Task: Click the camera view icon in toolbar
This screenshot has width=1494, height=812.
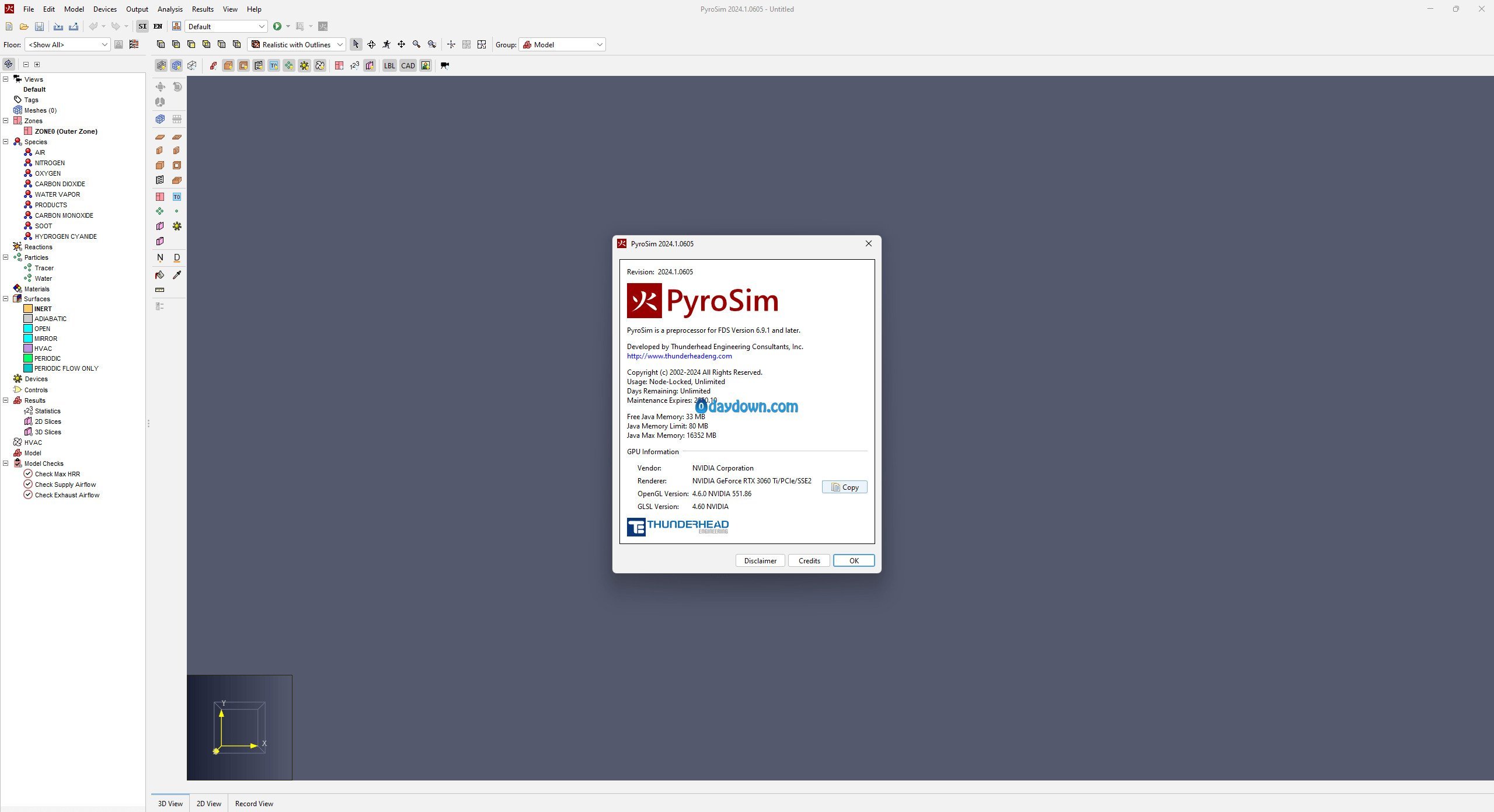Action: [445, 65]
